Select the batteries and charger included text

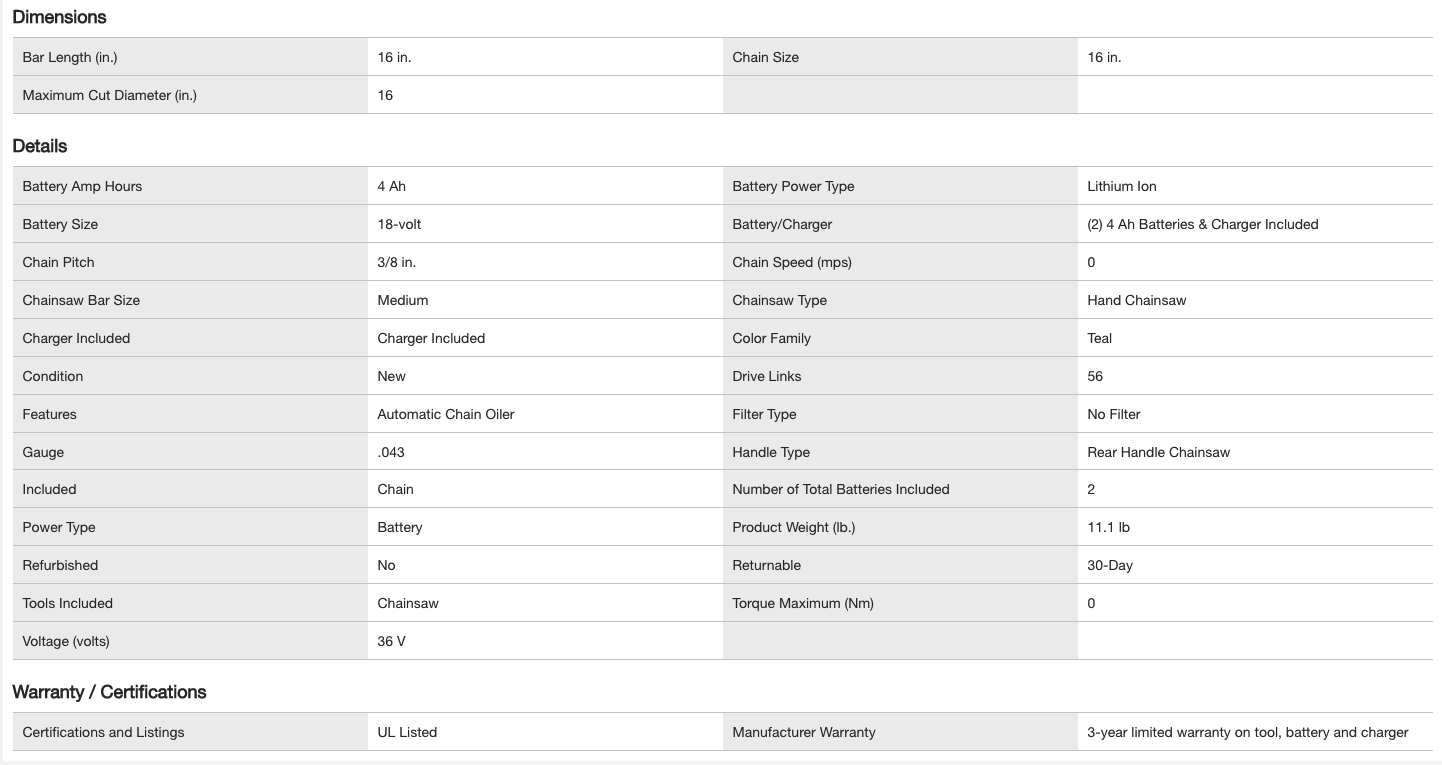1202,224
